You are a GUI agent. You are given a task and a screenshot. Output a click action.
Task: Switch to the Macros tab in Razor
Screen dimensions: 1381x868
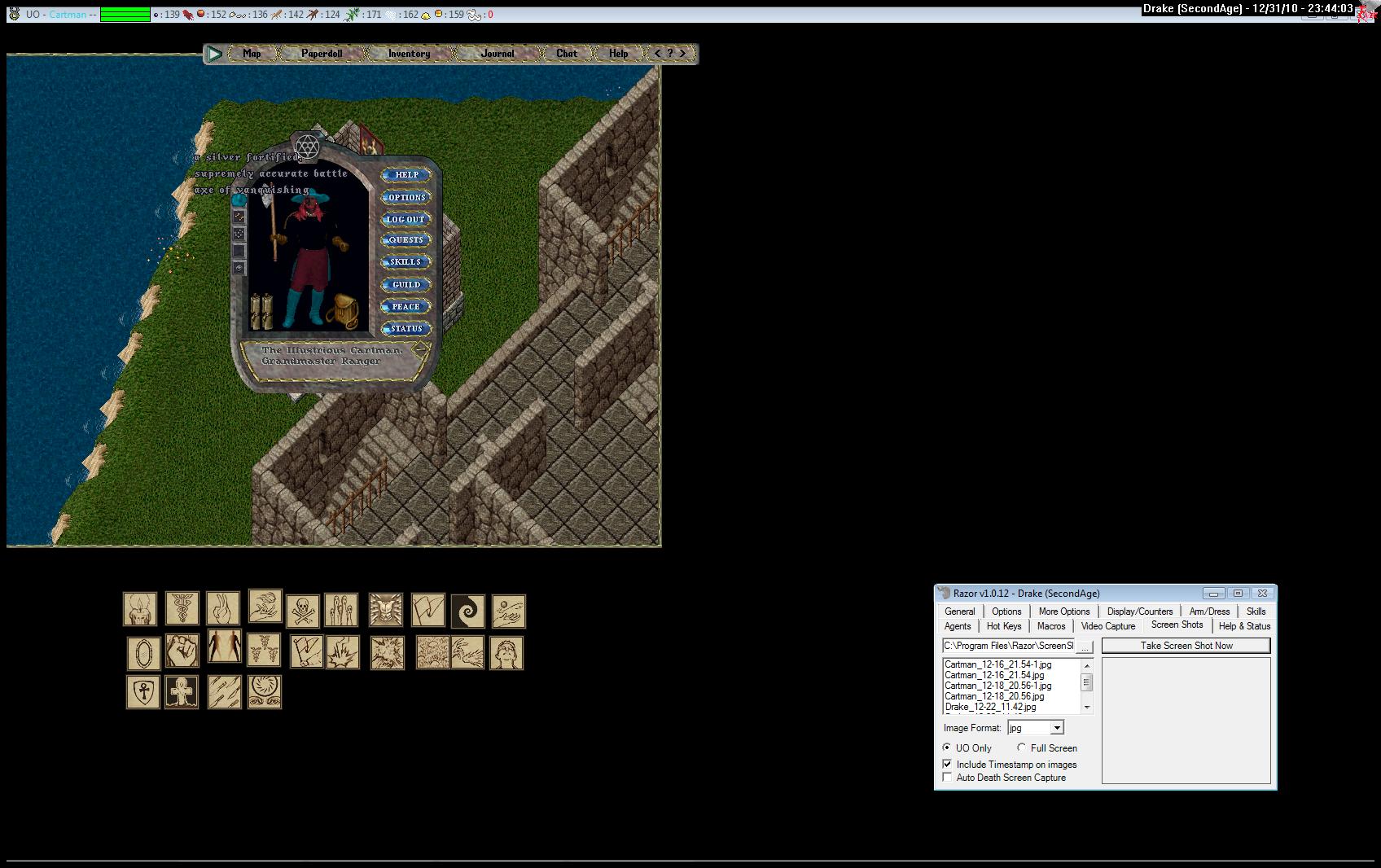(1050, 626)
